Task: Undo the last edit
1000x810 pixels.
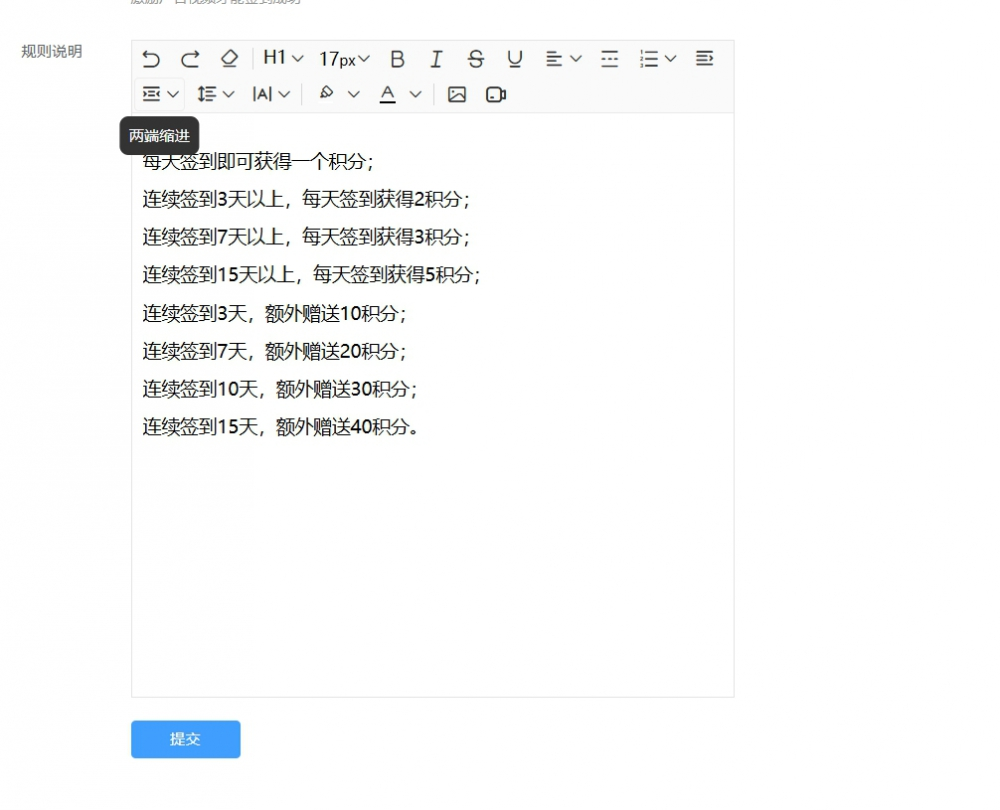Action: [x=151, y=59]
